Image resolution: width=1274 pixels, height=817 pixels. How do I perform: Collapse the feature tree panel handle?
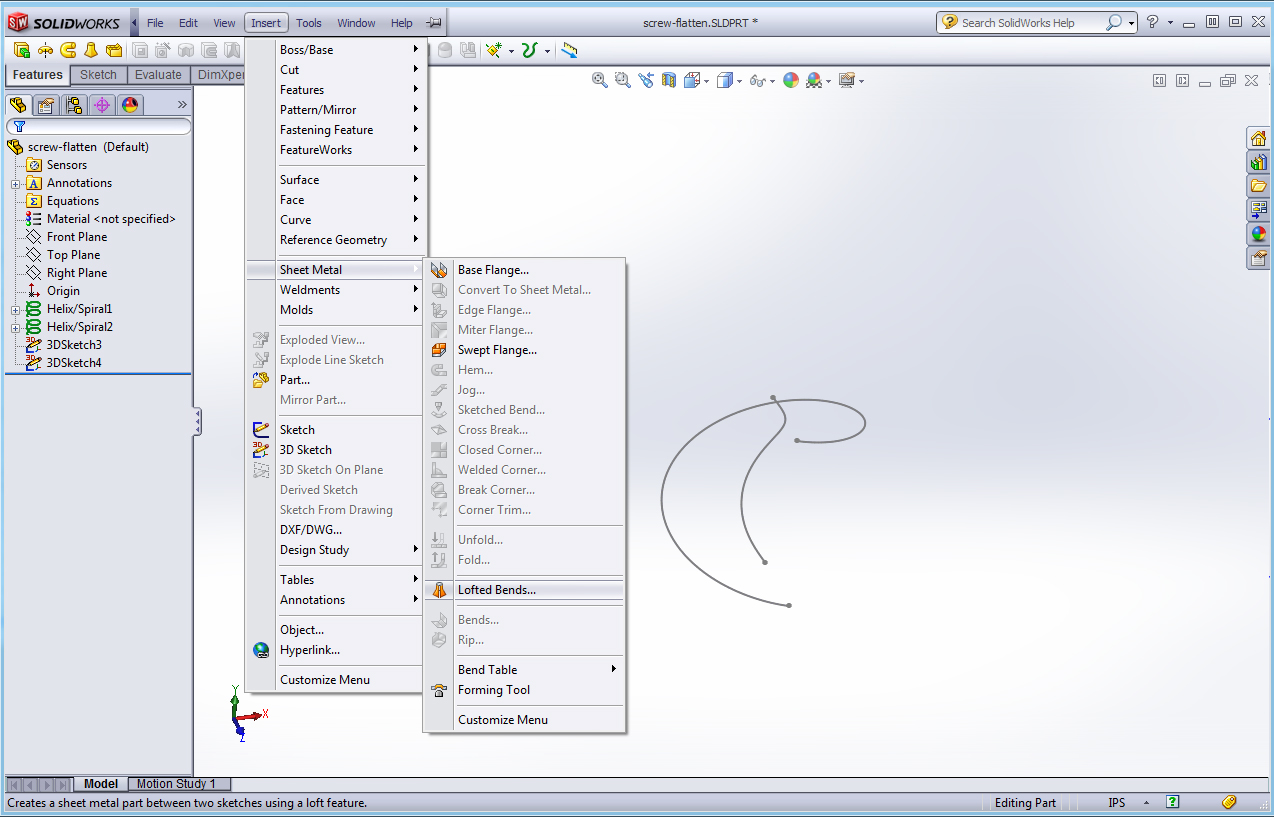coord(197,421)
